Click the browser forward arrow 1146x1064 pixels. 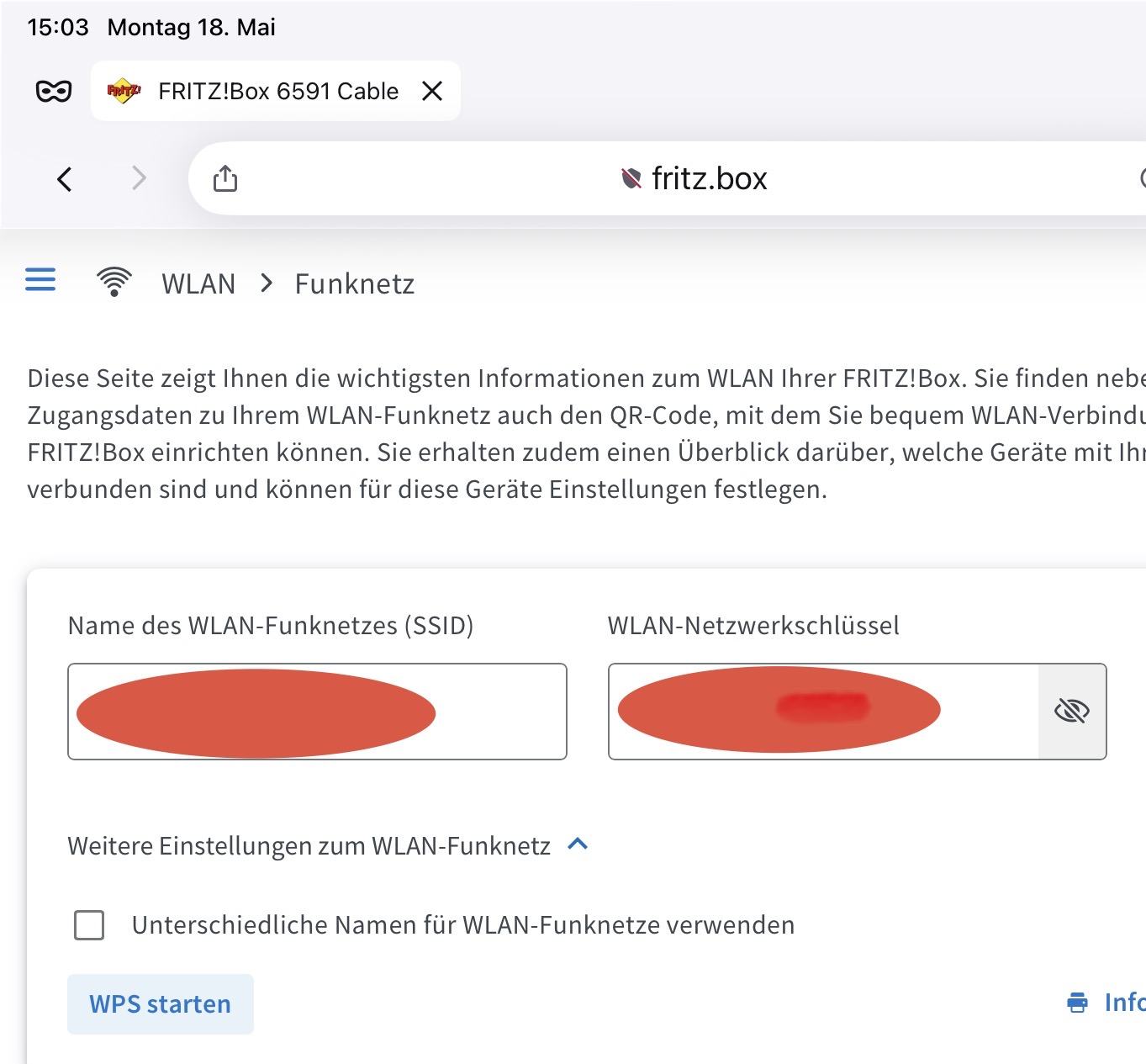(x=139, y=178)
